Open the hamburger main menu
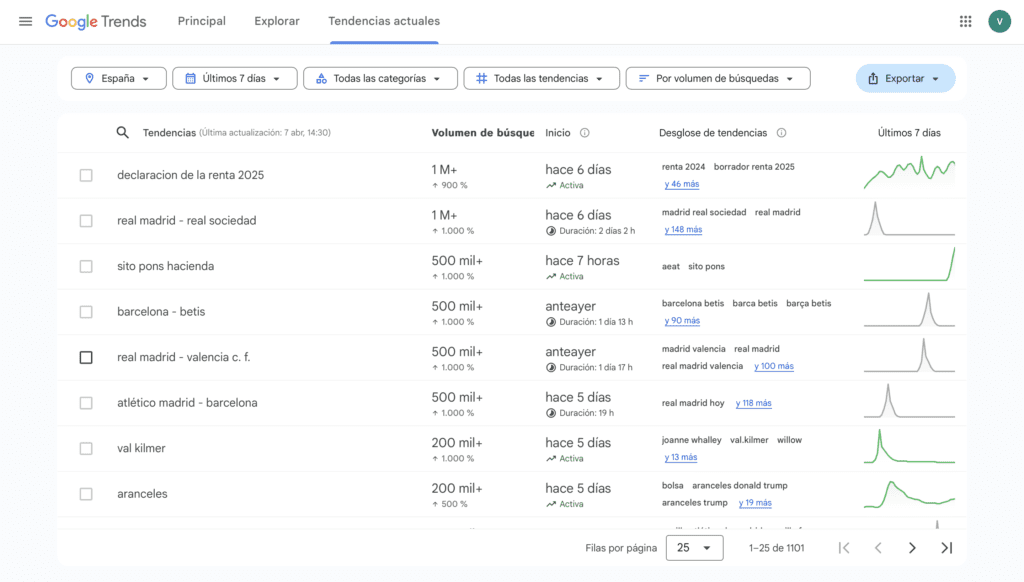 (25, 22)
